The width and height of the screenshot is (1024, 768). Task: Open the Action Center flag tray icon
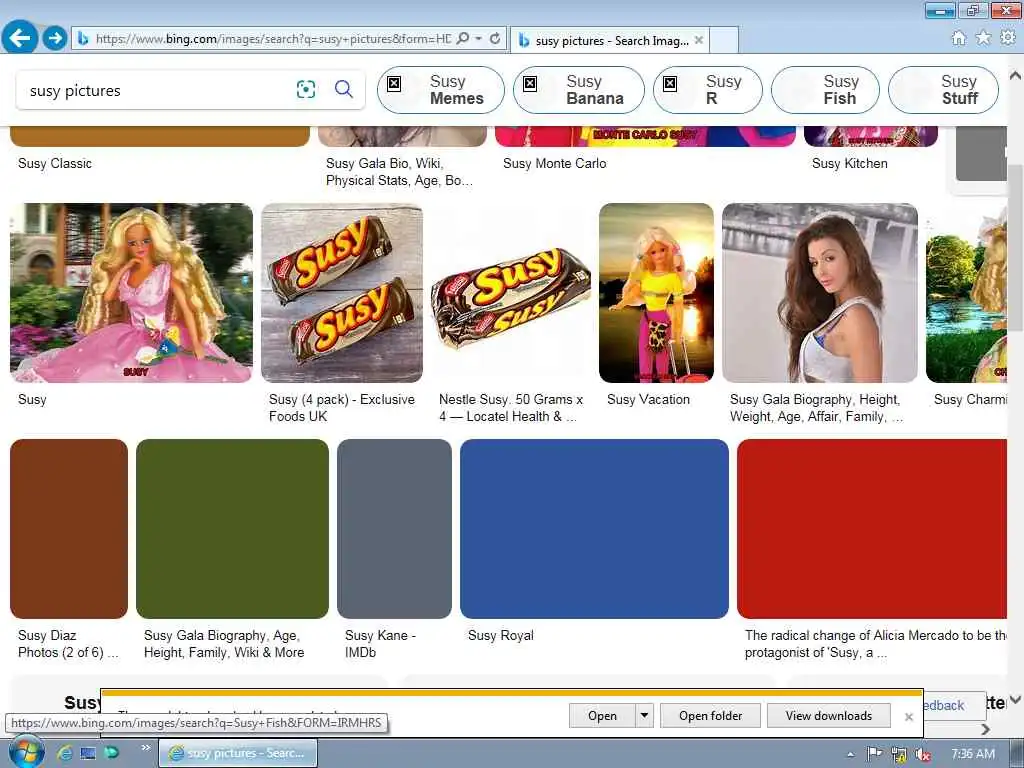pos(874,754)
